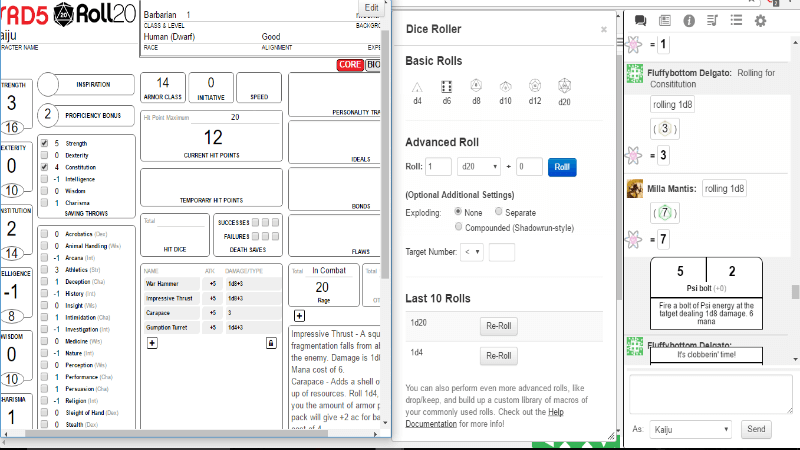
Task: Open the Collections list tab
Action: [736, 20]
